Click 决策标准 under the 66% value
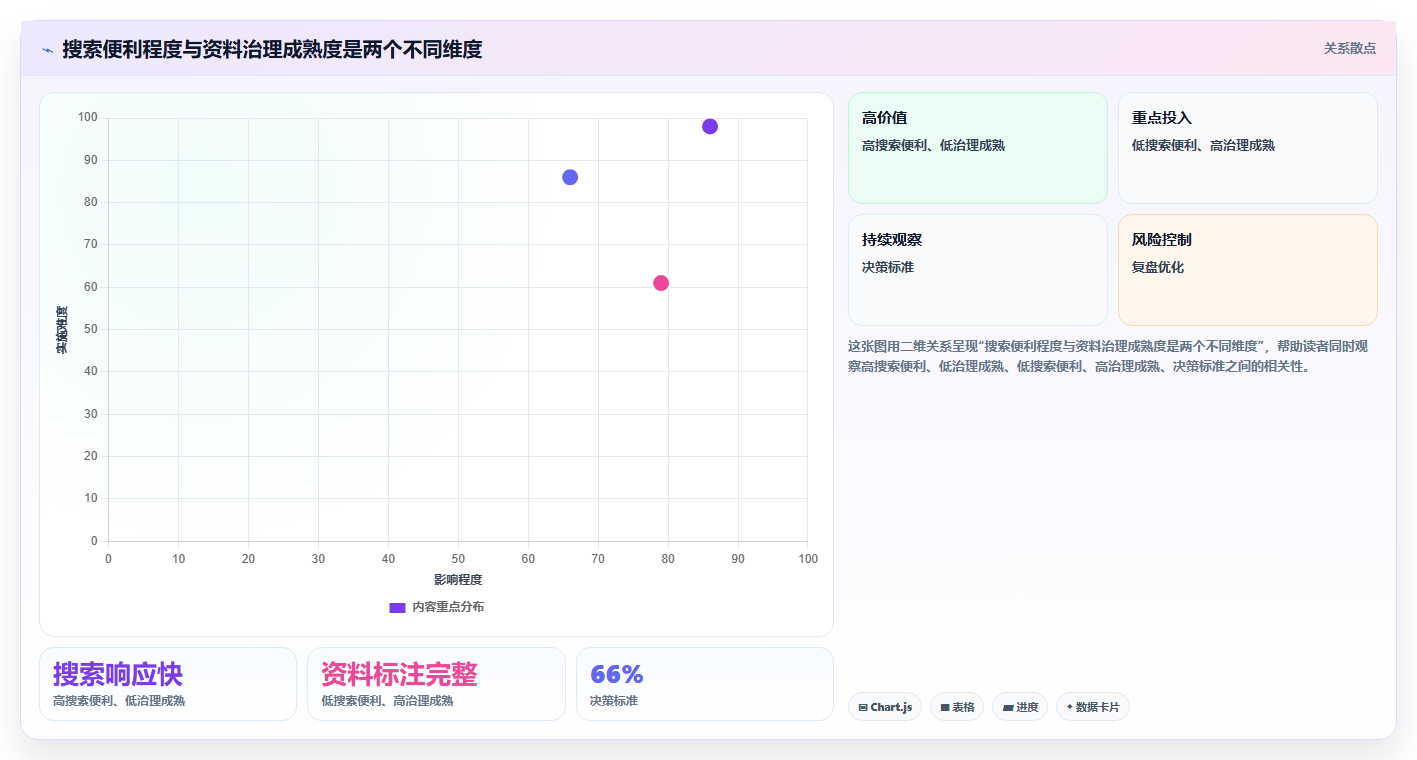 [614, 701]
